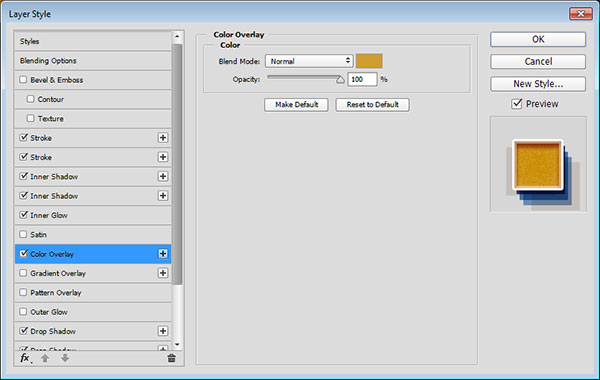Click the Opacity value input field
Viewport: 600px width, 380px height.
pos(362,79)
